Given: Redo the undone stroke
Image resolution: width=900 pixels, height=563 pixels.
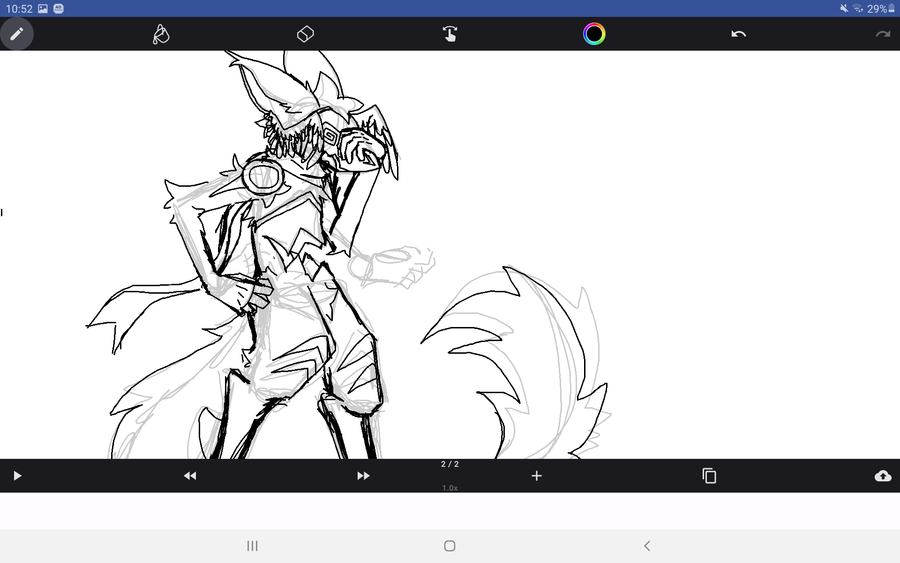Looking at the screenshot, I should pos(883,34).
